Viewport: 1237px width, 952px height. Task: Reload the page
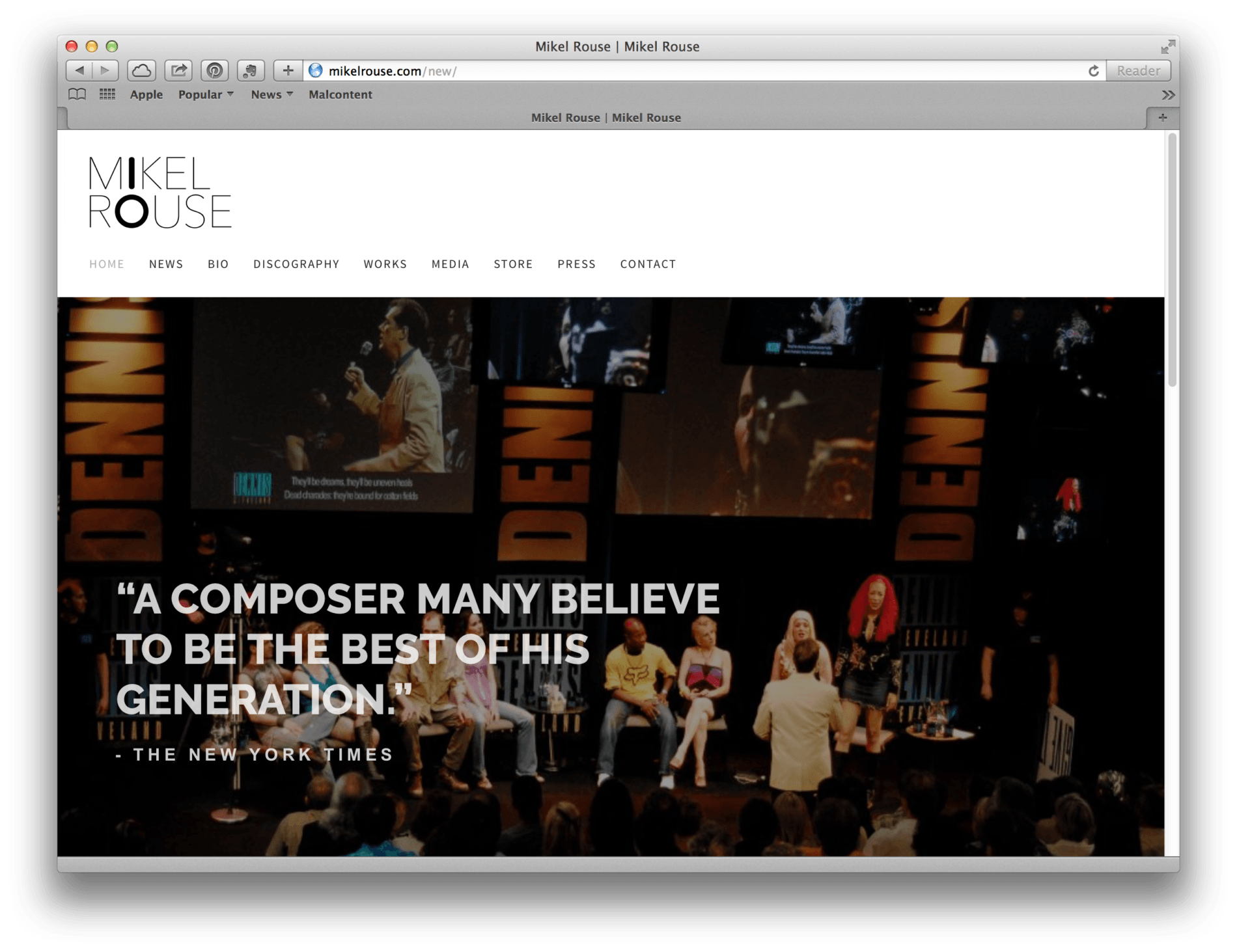point(1093,71)
